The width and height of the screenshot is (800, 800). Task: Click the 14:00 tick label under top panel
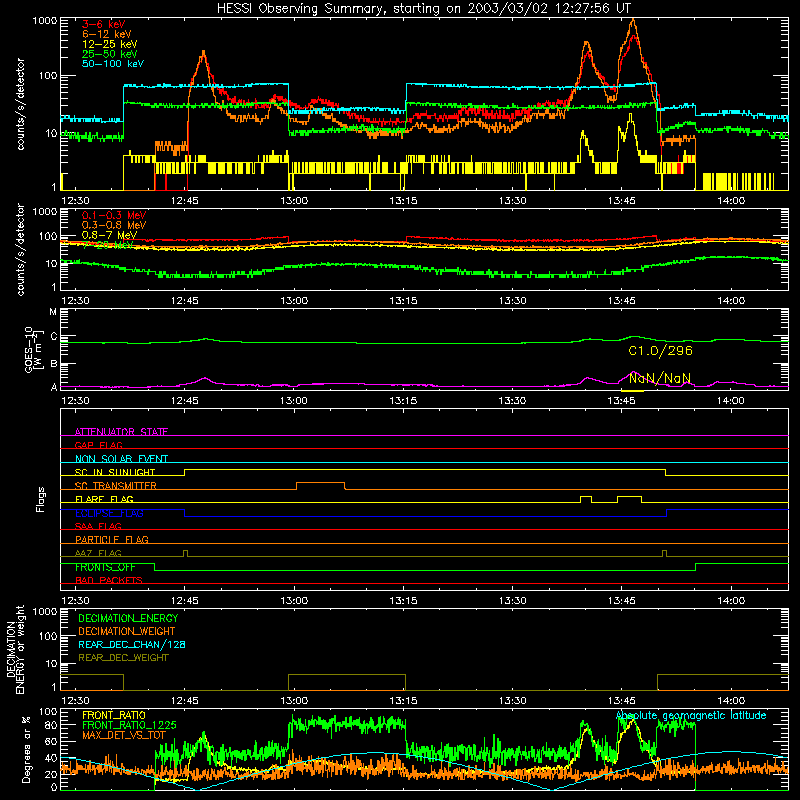pyautogui.click(x=731, y=201)
